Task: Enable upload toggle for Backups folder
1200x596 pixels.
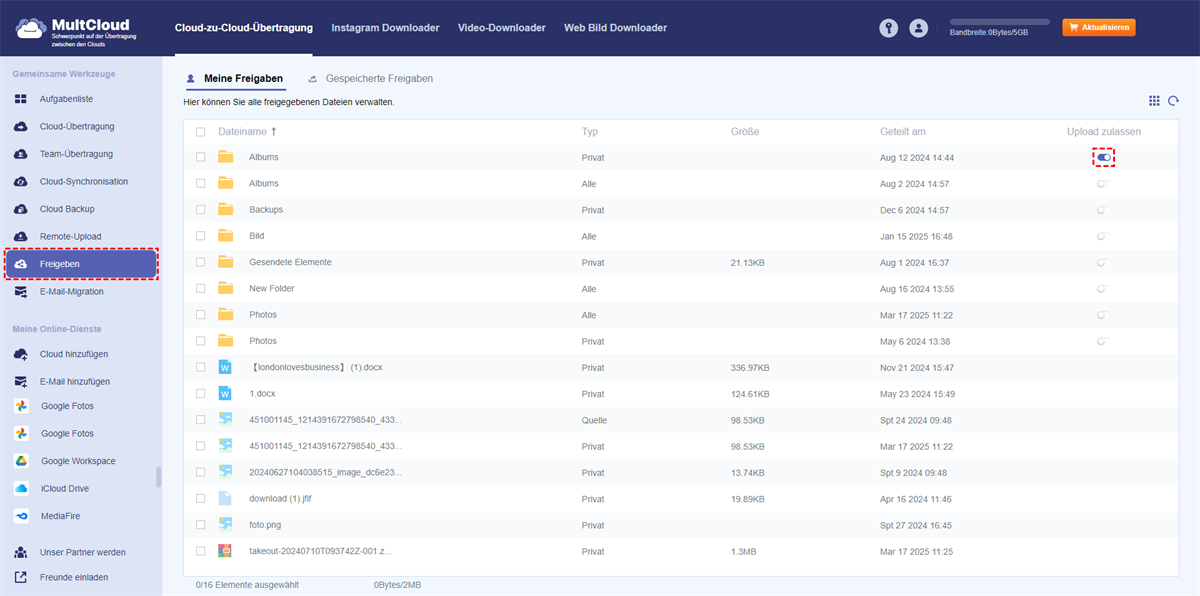Action: [1102, 210]
